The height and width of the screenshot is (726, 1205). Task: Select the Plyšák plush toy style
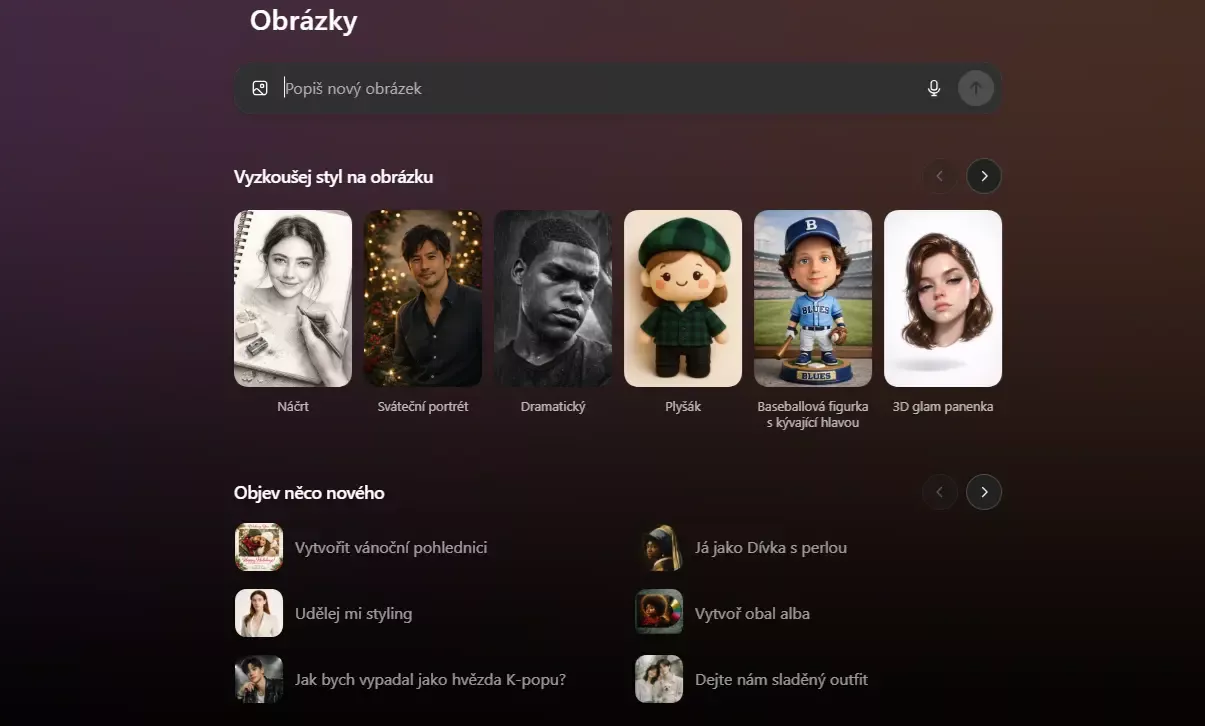coord(683,298)
